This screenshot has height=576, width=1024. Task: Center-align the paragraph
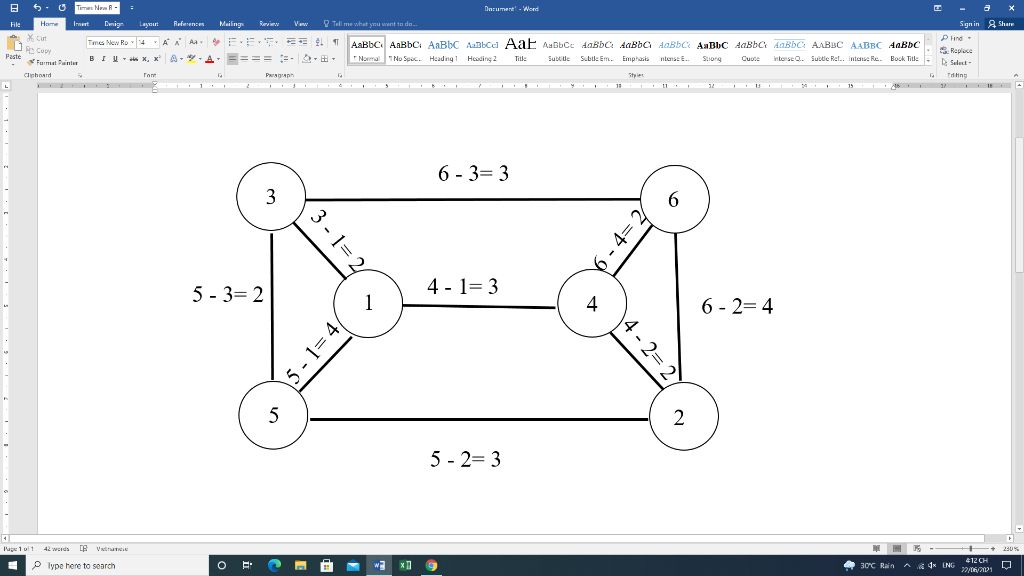tap(244, 59)
